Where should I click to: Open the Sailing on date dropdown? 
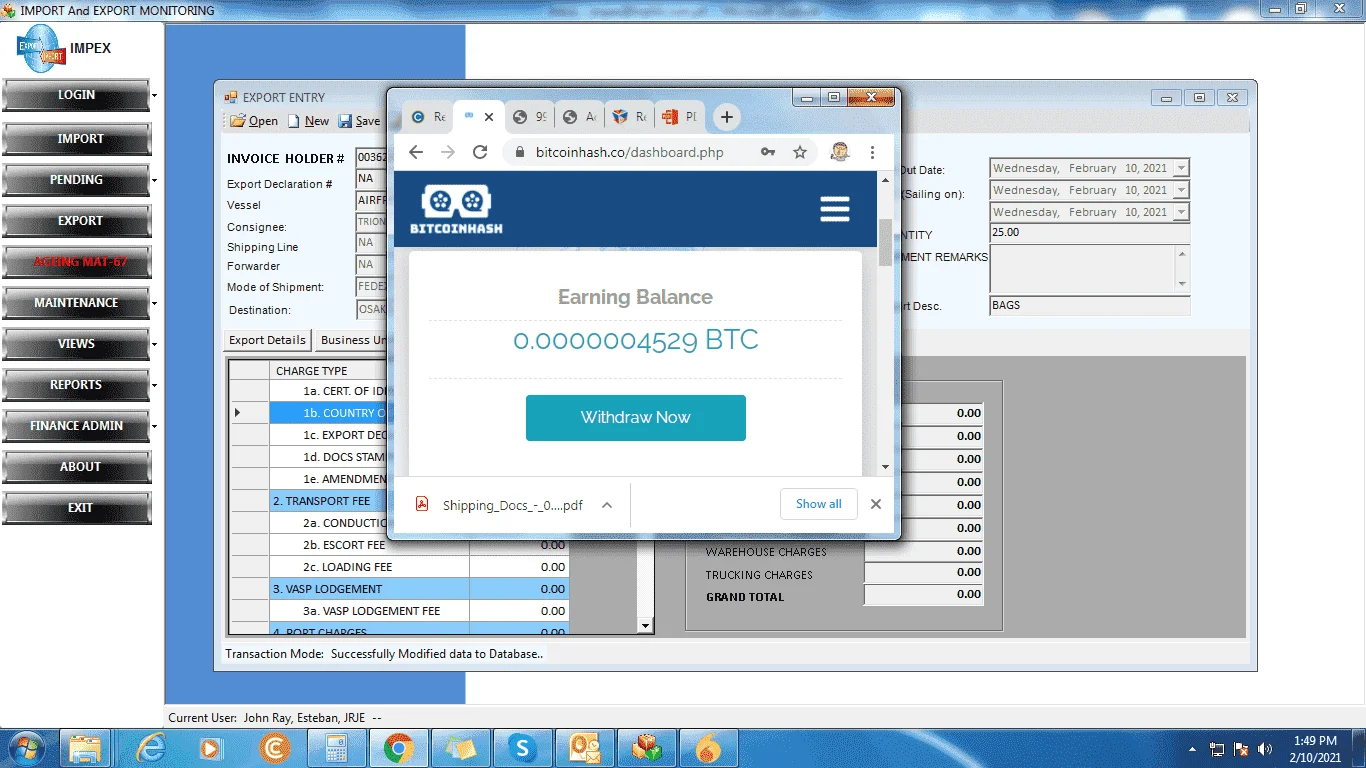pos(1181,190)
